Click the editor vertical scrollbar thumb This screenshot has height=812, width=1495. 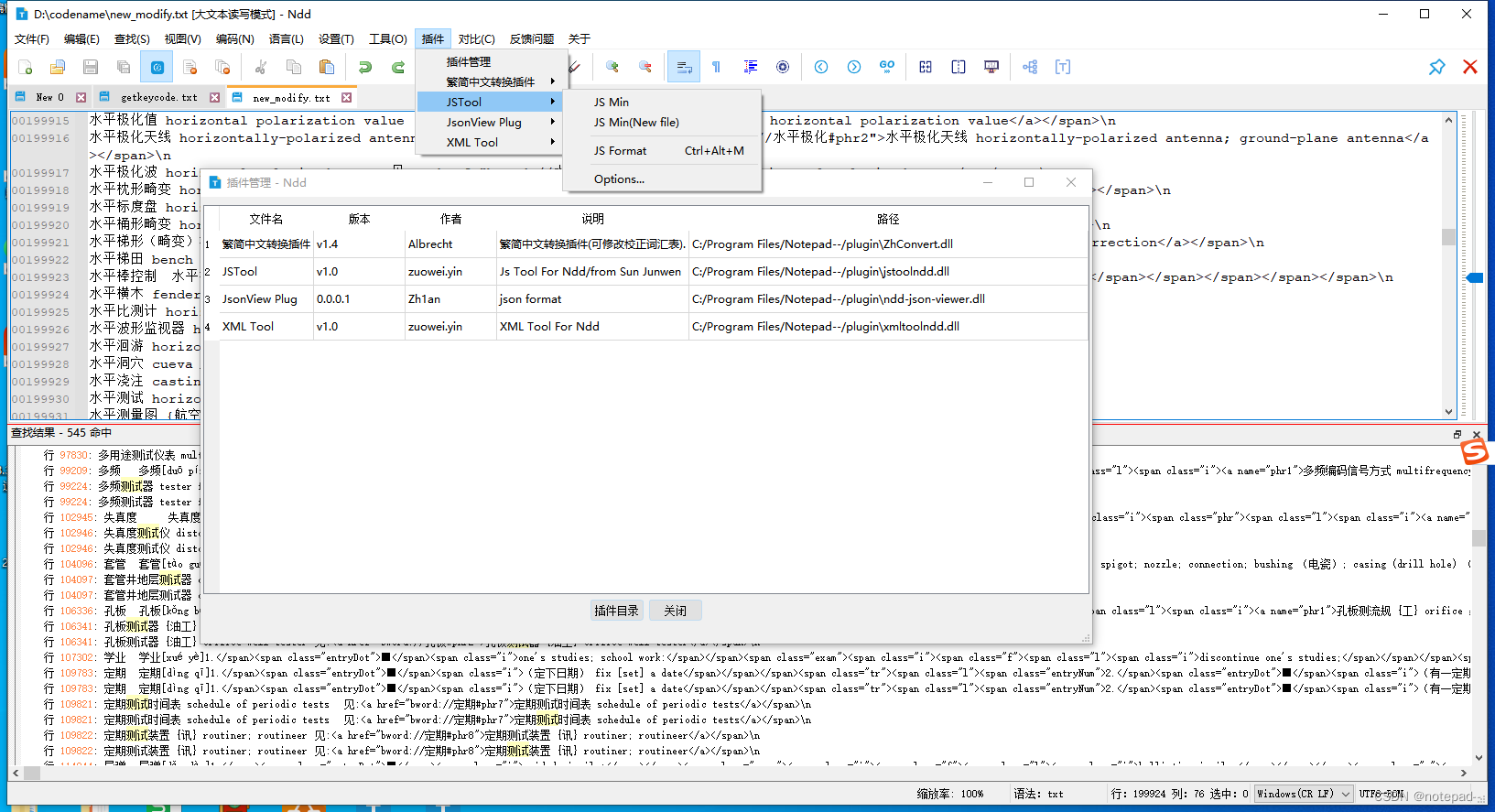tap(1448, 236)
